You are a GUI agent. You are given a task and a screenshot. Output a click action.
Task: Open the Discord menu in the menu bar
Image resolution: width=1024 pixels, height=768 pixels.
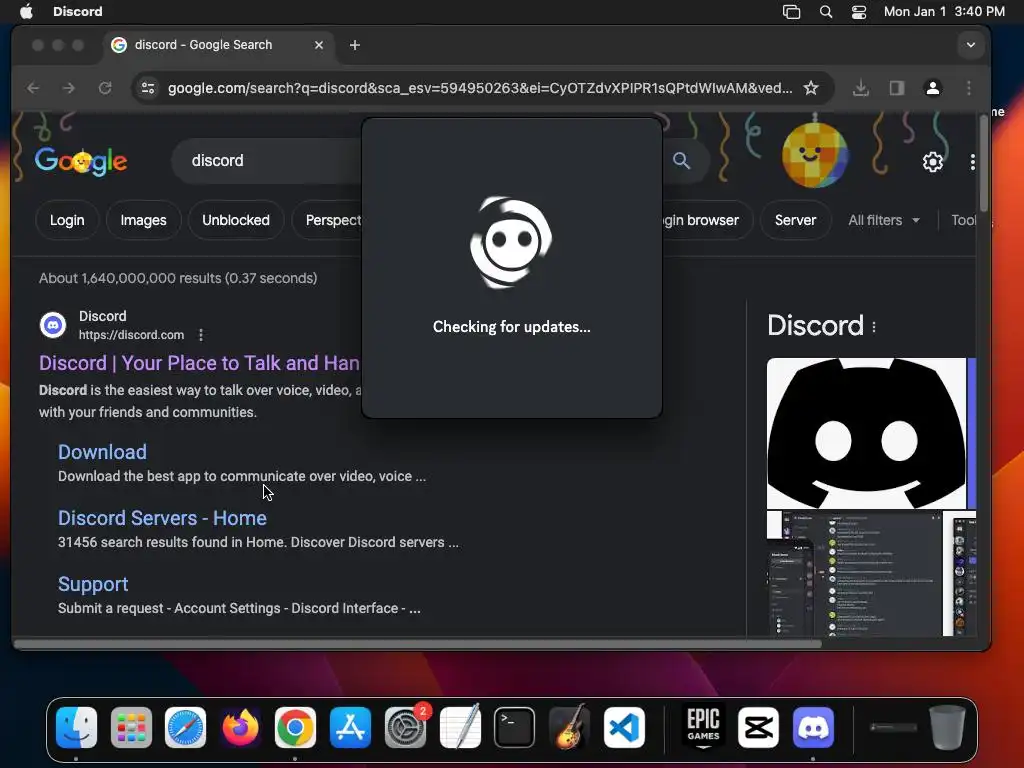(x=78, y=12)
